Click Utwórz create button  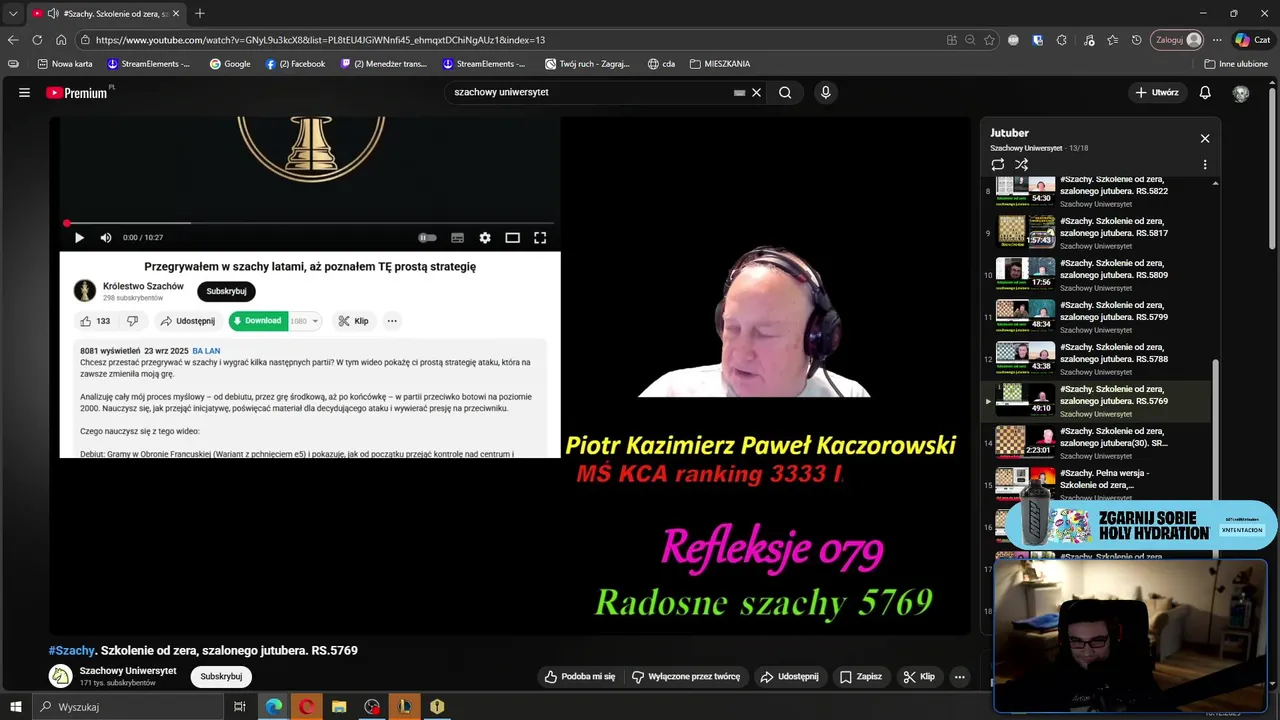pyautogui.click(x=1157, y=92)
